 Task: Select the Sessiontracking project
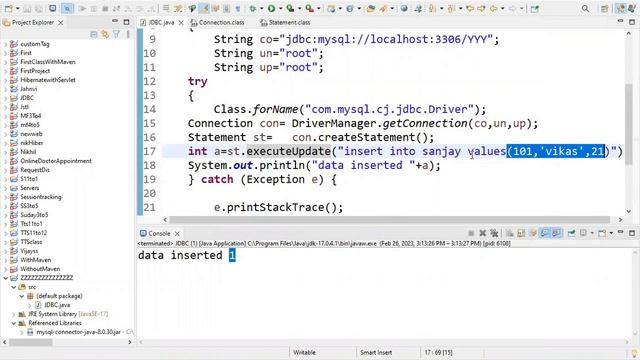(x=41, y=197)
